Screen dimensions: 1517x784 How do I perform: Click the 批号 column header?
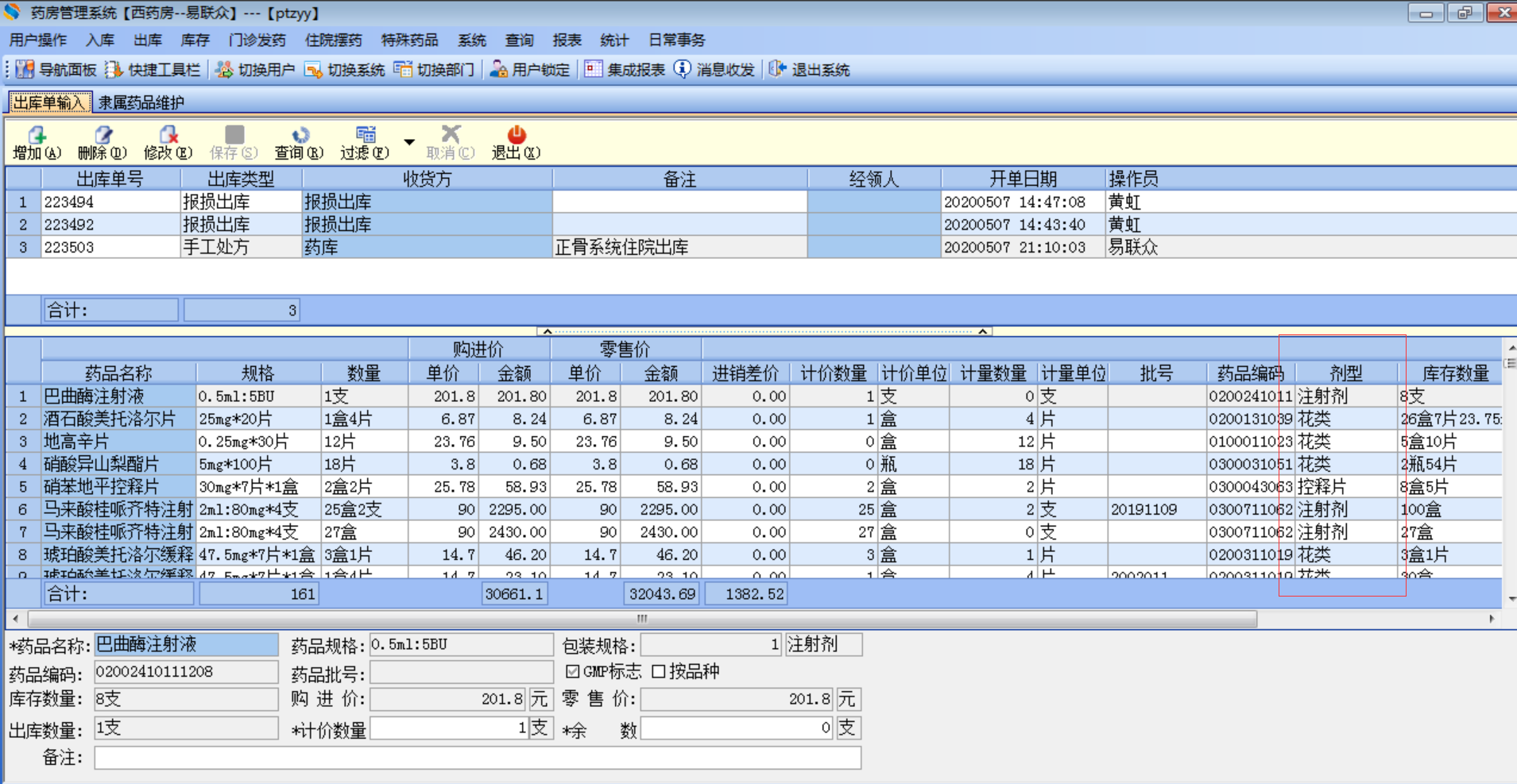(1156, 373)
